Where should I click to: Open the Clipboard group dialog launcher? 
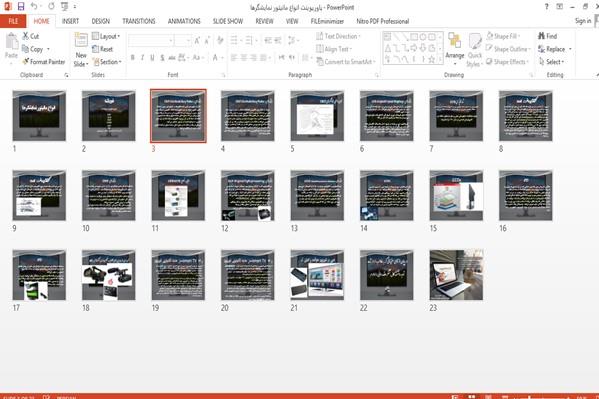[x=66, y=75]
